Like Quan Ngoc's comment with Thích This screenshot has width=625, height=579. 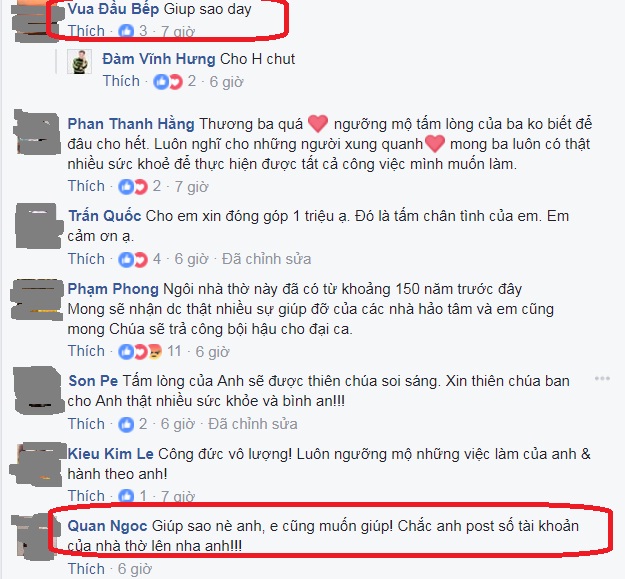pos(86,569)
